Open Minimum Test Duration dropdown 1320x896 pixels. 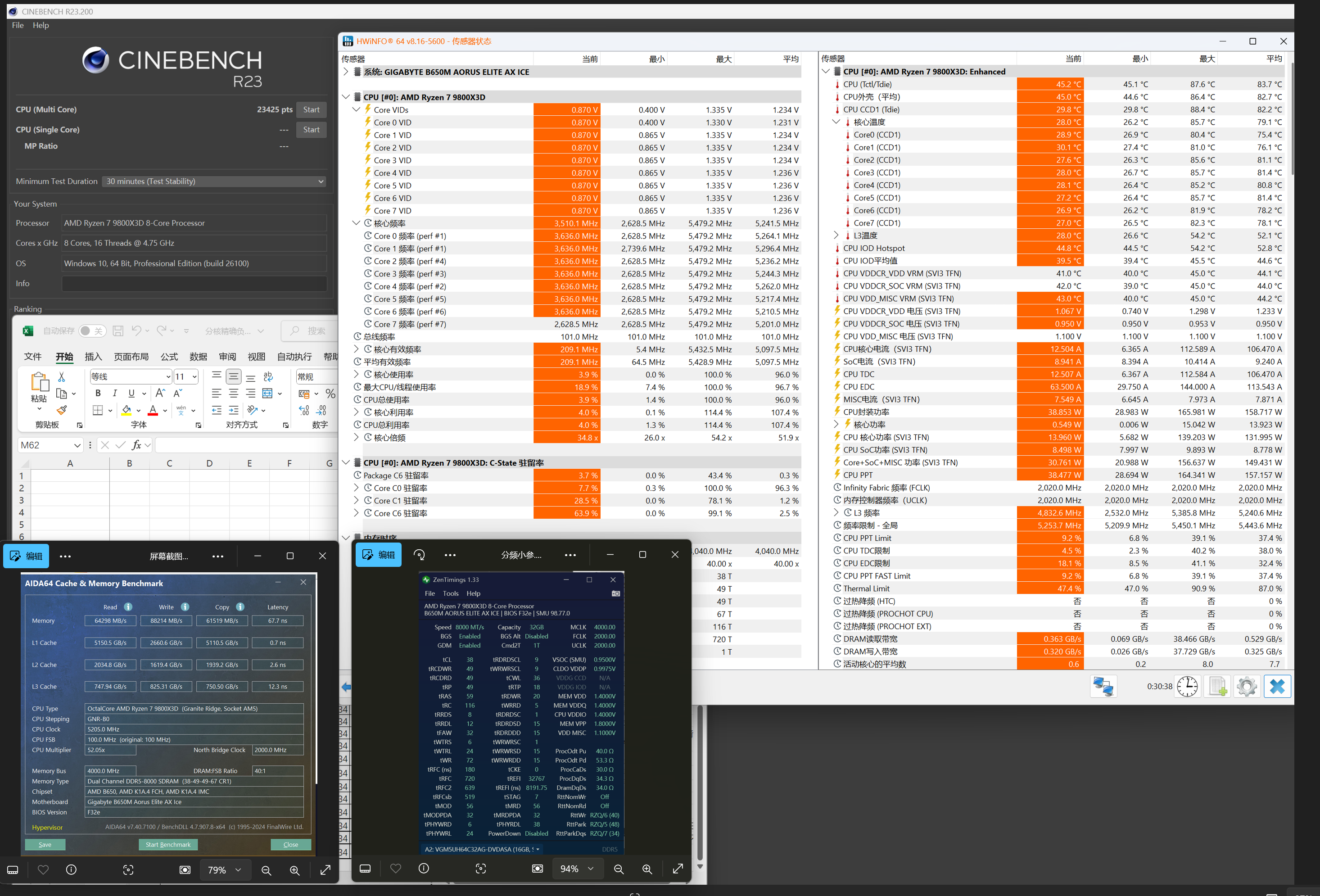coord(215,181)
